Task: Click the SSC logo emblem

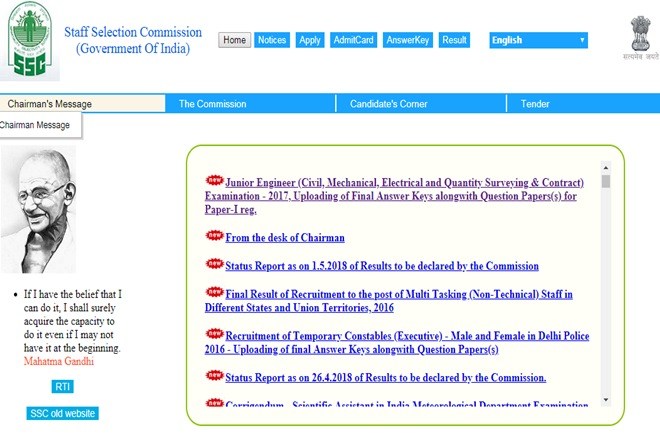Action: pos(29,40)
